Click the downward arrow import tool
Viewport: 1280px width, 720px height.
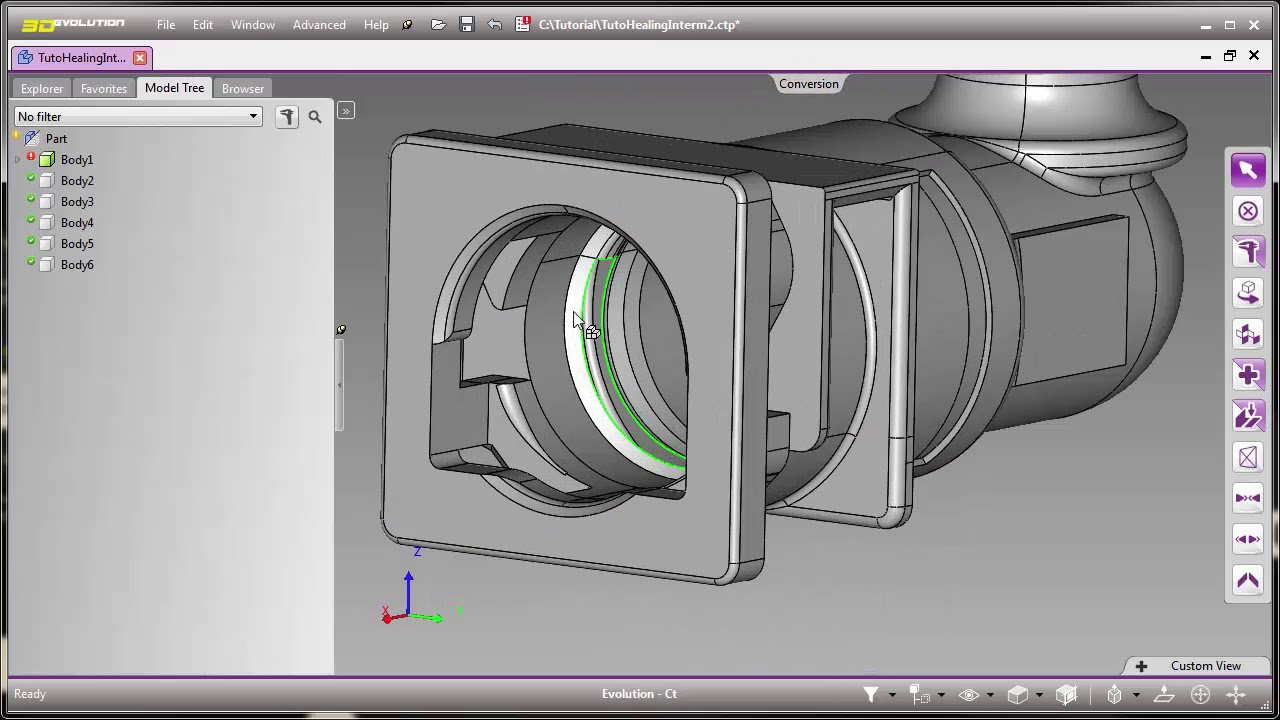point(1248,416)
